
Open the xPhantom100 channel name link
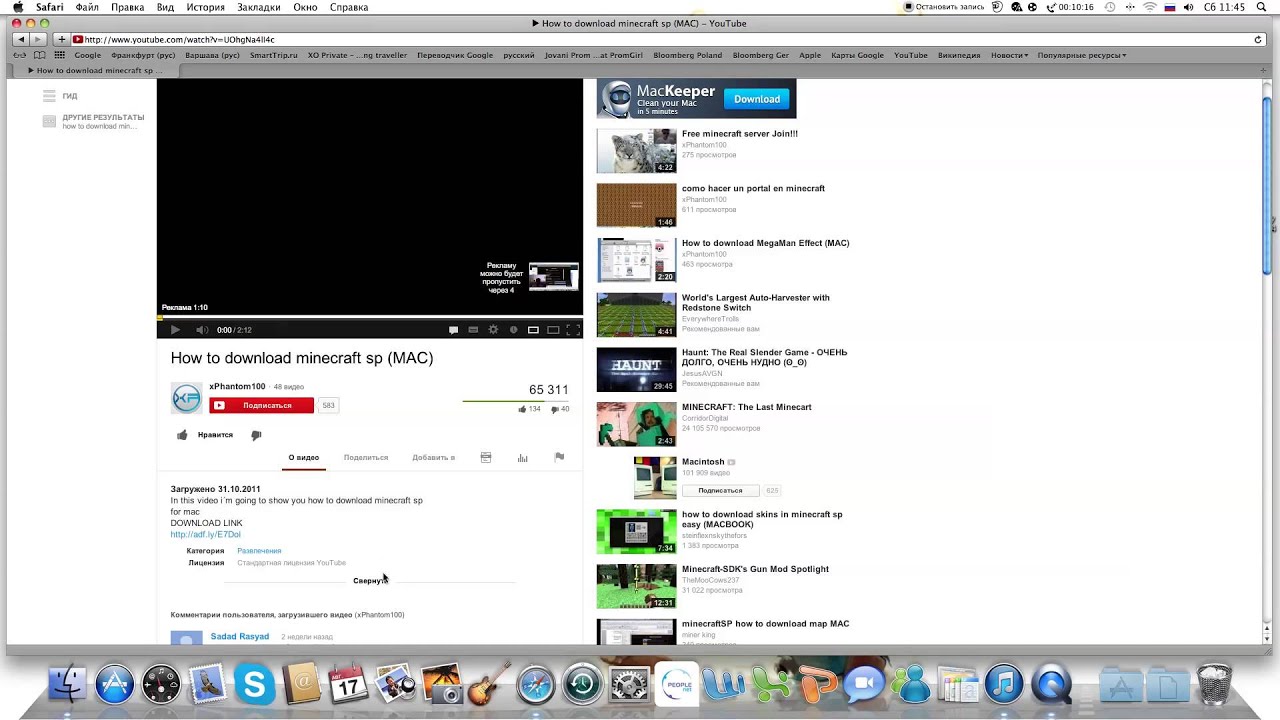pos(237,387)
